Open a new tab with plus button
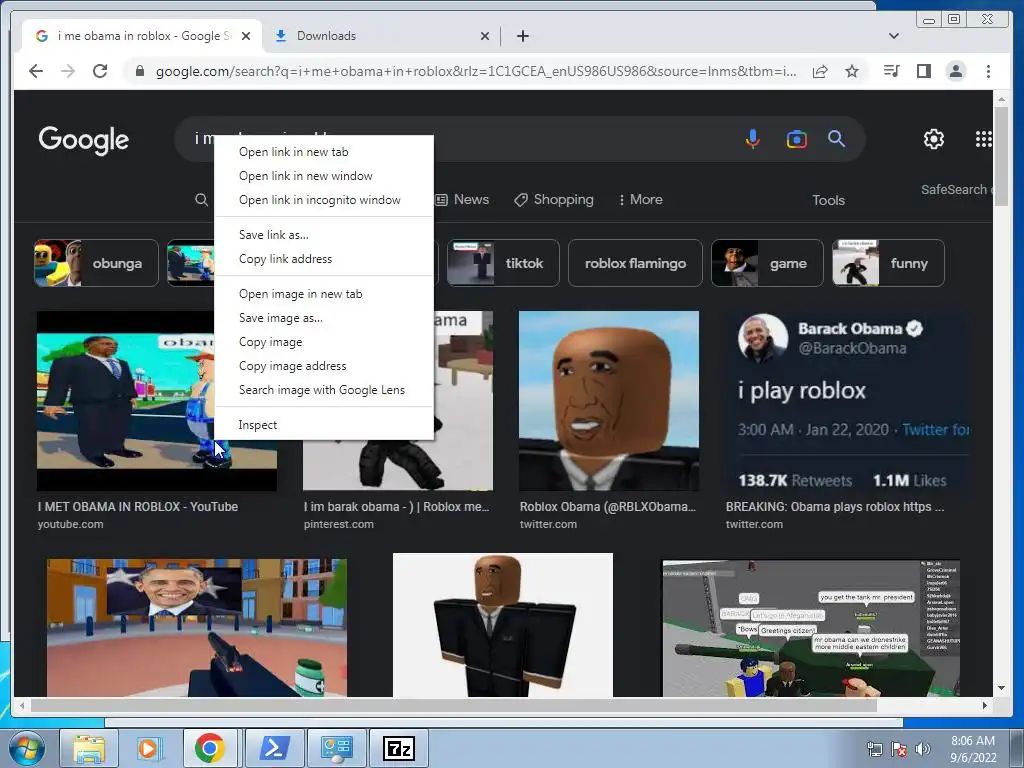Viewport: 1024px width, 768px height. [x=522, y=36]
